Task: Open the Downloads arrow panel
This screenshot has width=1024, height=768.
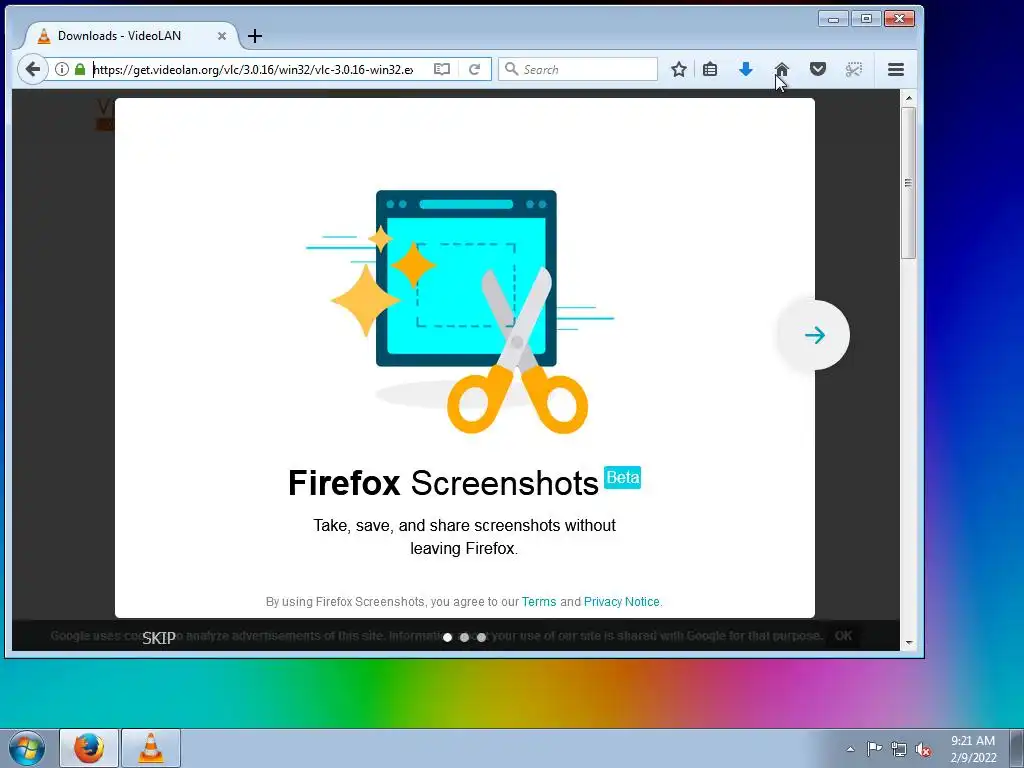Action: pyautogui.click(x=746, y=69)
